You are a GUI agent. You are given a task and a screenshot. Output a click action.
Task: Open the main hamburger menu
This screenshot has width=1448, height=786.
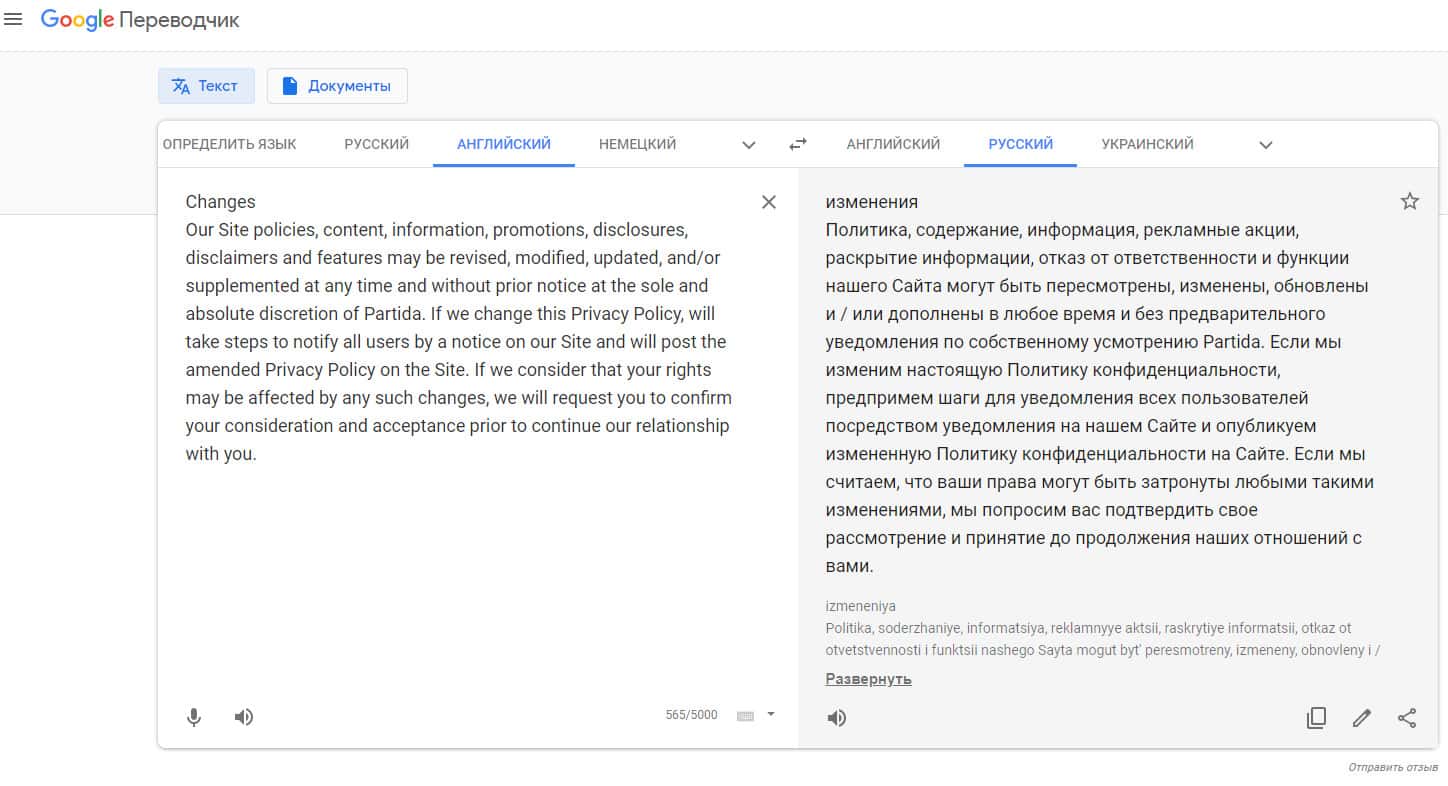pyautogui.click(x=14, y=19)
